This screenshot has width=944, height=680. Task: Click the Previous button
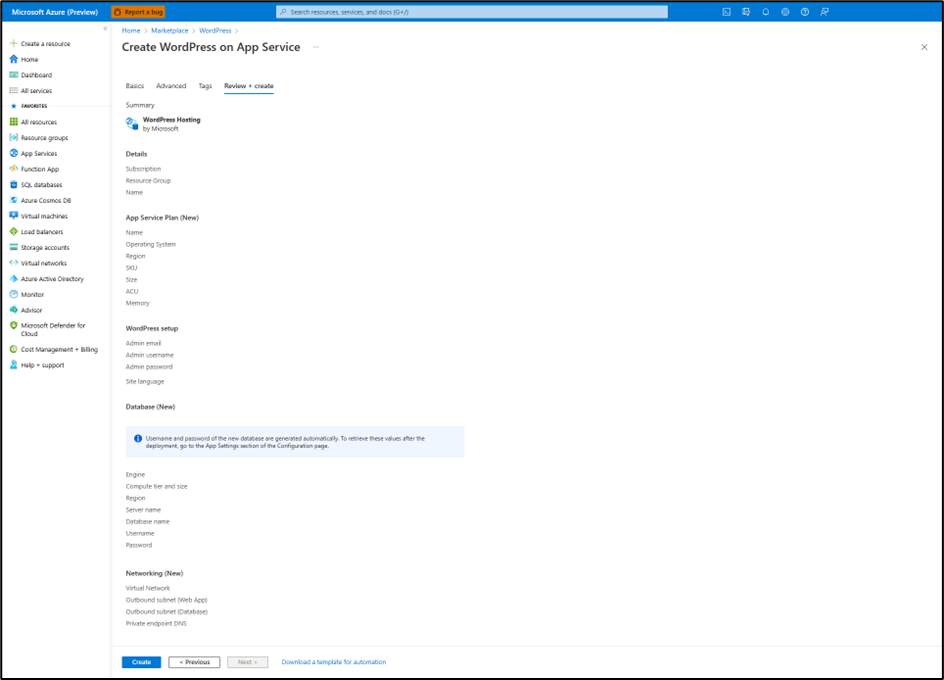pyautogui.click(x=194, y=662)
